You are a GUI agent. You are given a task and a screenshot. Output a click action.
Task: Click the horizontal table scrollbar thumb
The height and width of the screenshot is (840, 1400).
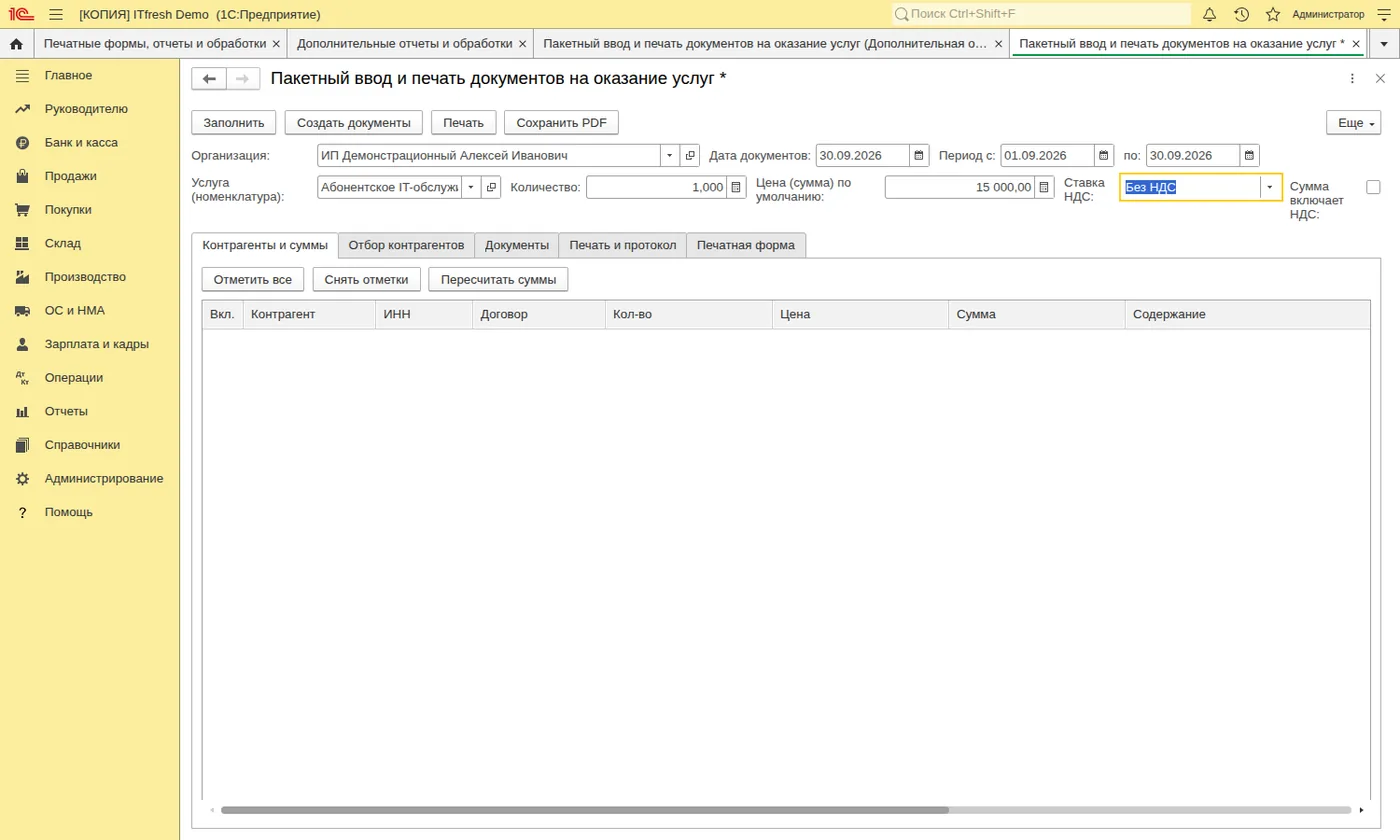(584, 810)
